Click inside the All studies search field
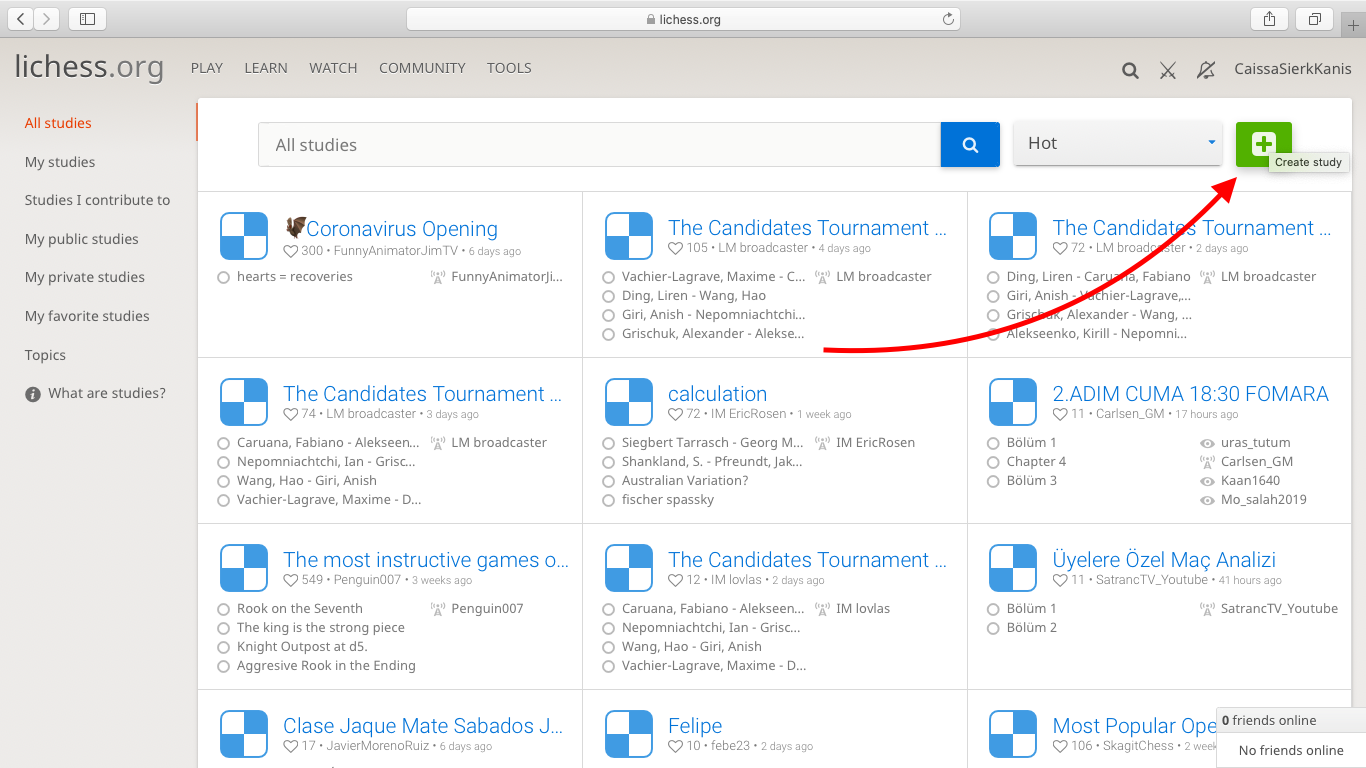 pos(599,145)
